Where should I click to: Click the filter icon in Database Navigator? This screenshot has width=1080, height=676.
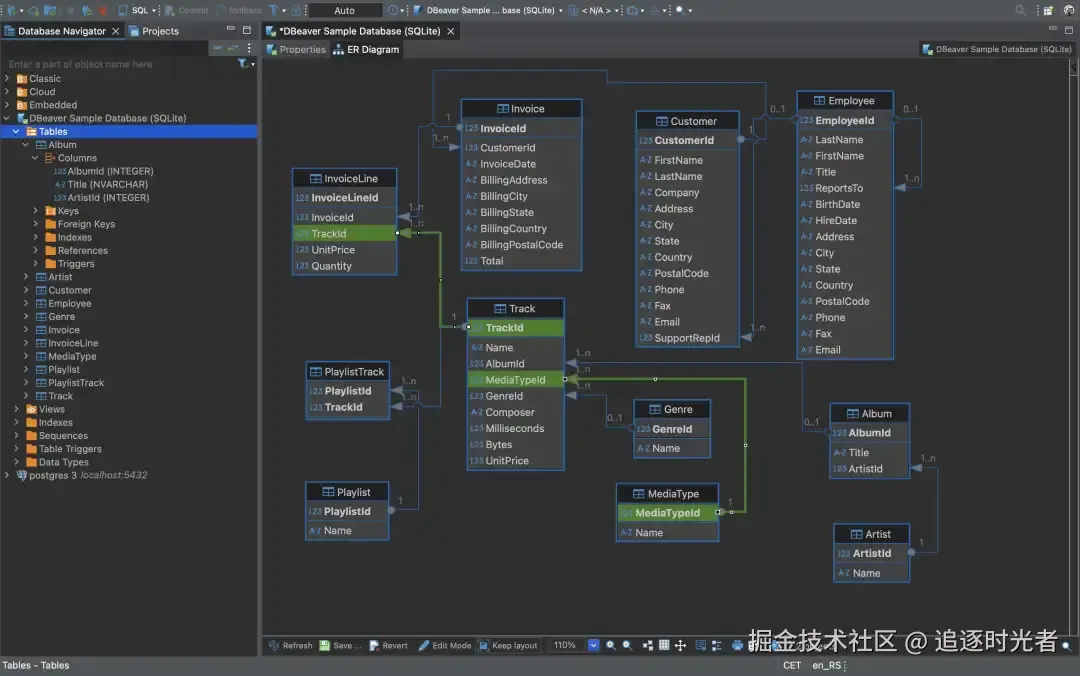click(x=243, y=64)
